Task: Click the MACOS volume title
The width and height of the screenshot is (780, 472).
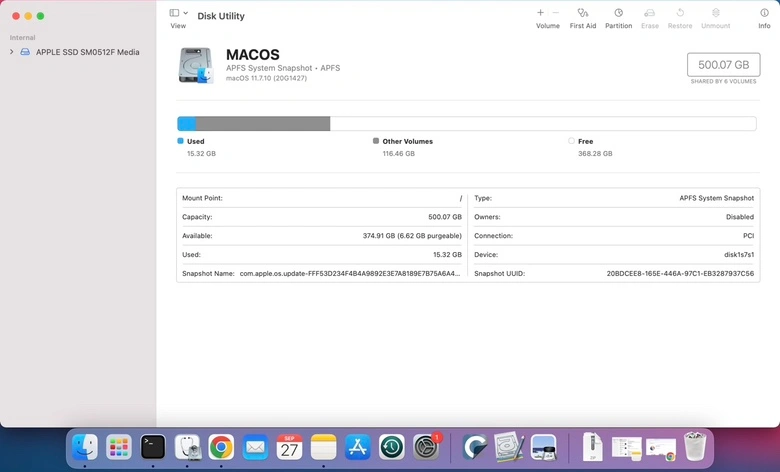Action: [253, 55]
